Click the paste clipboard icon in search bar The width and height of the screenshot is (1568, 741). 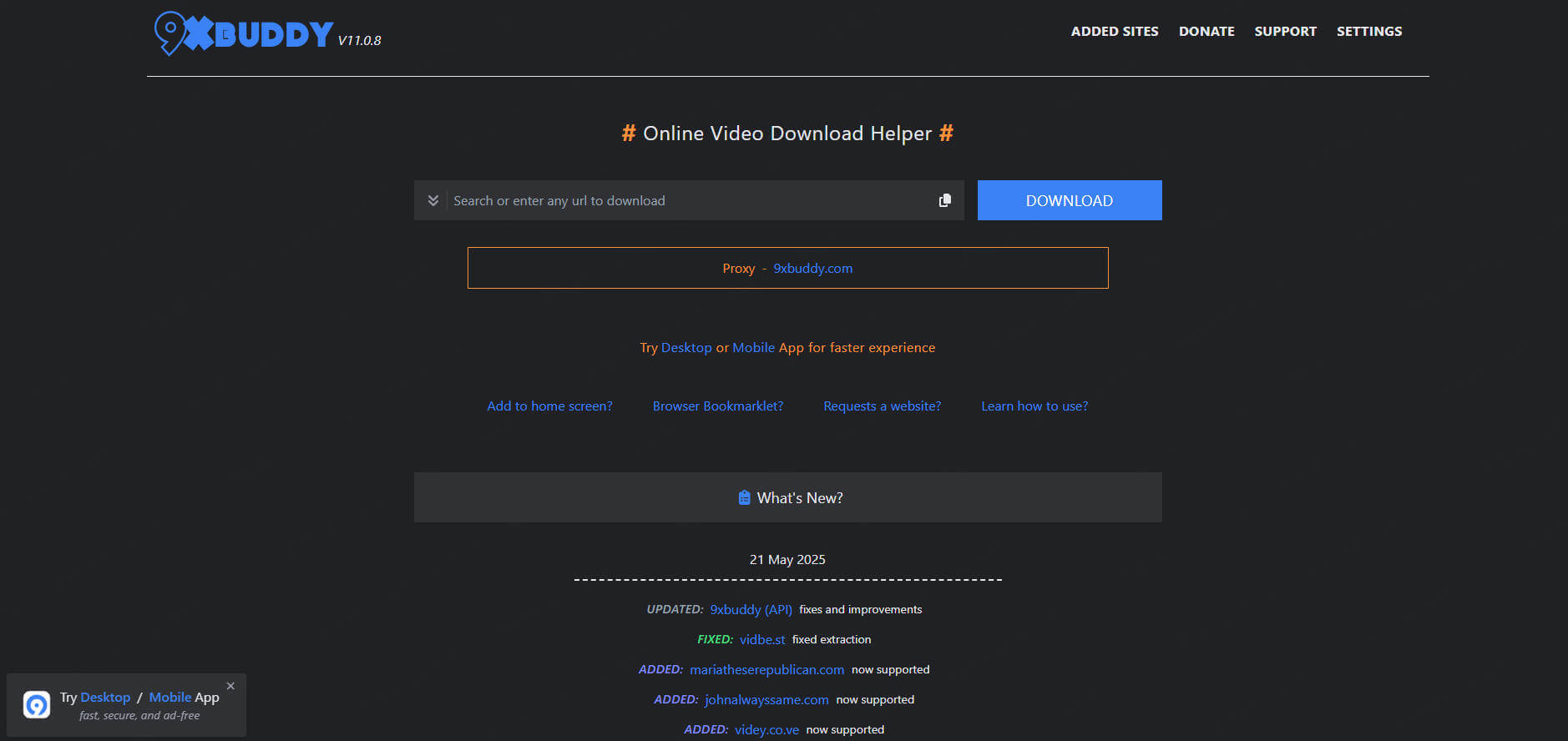(944, 200)
